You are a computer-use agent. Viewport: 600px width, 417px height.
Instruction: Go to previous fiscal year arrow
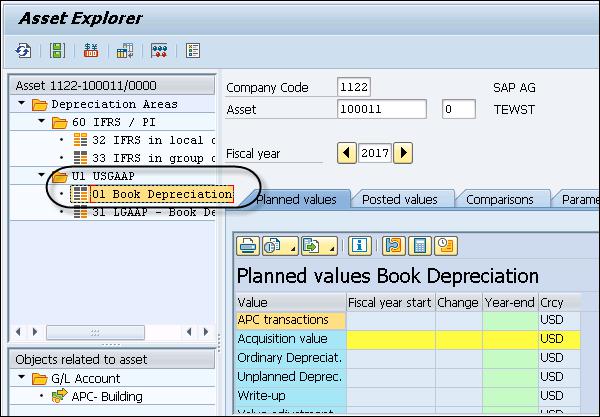coord(347,153)
